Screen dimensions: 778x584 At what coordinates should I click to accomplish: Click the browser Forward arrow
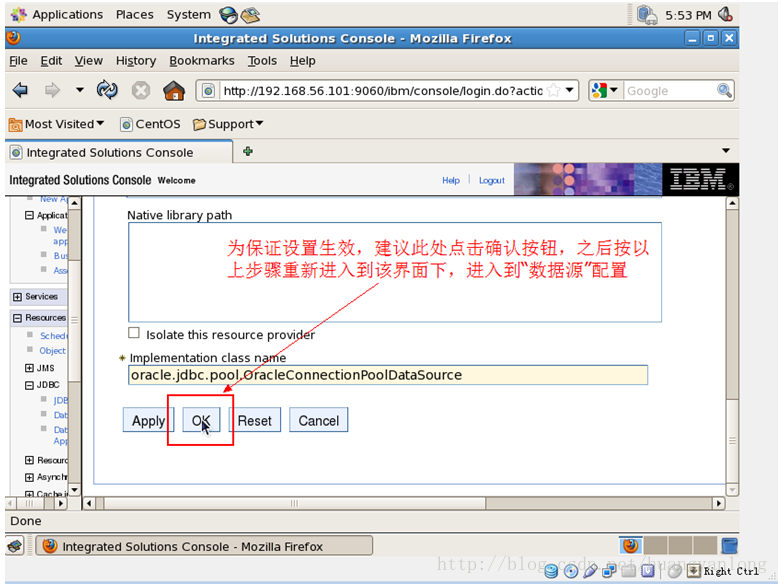coord(52,90)
